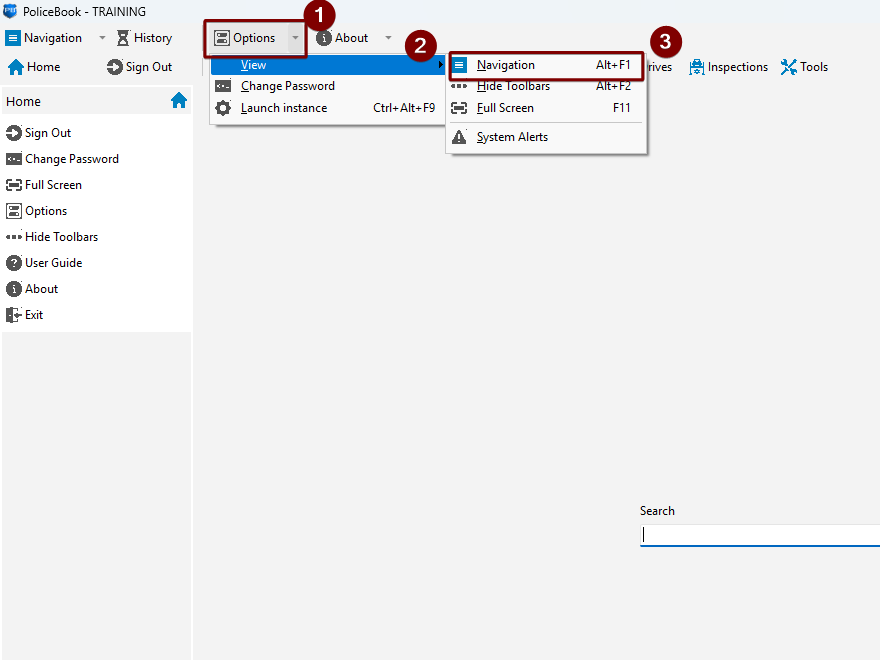The width and height of the screenshot is (880, 660).
Task: Open the Tools wrench icon
Action: pyautogui.click(x=788, y=67)
